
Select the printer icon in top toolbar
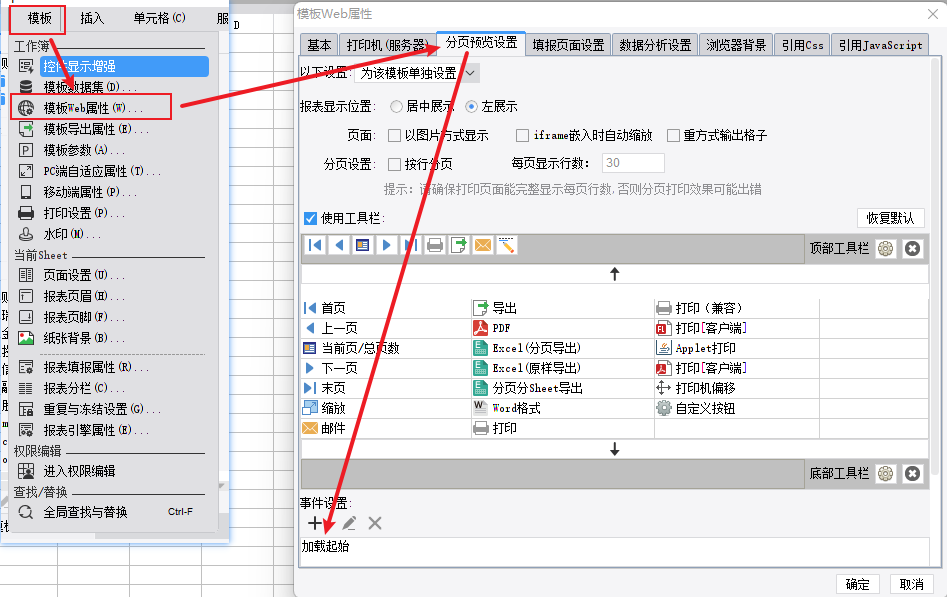(435, 245)
